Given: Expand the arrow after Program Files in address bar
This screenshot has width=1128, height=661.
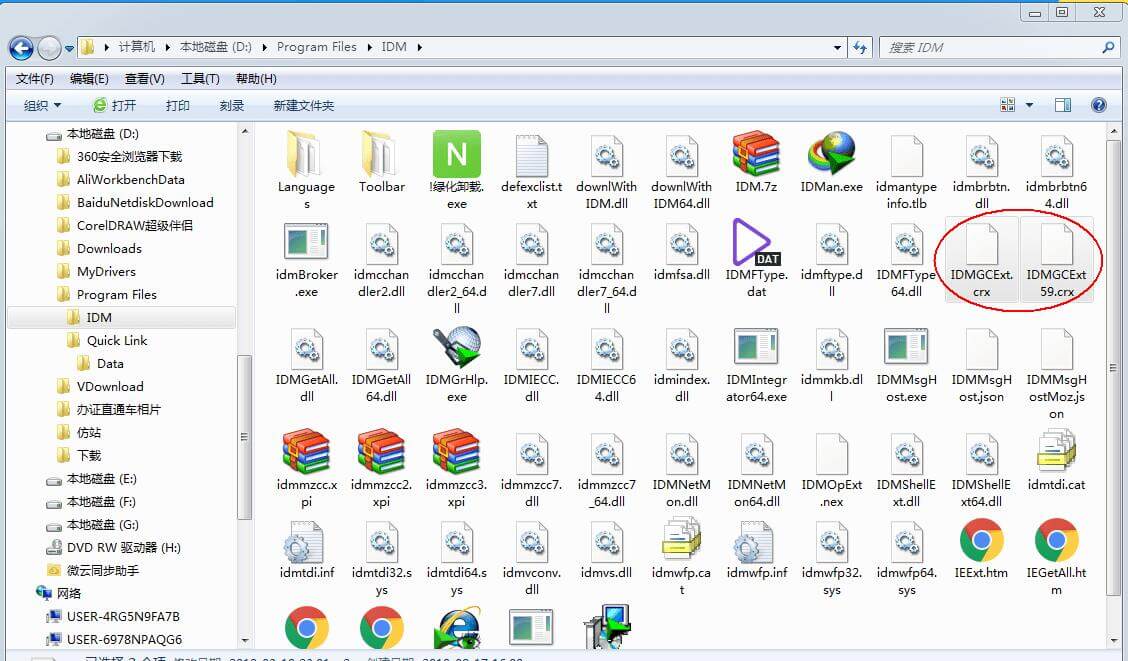Looking at the screenshot, I should coord(369,47).
